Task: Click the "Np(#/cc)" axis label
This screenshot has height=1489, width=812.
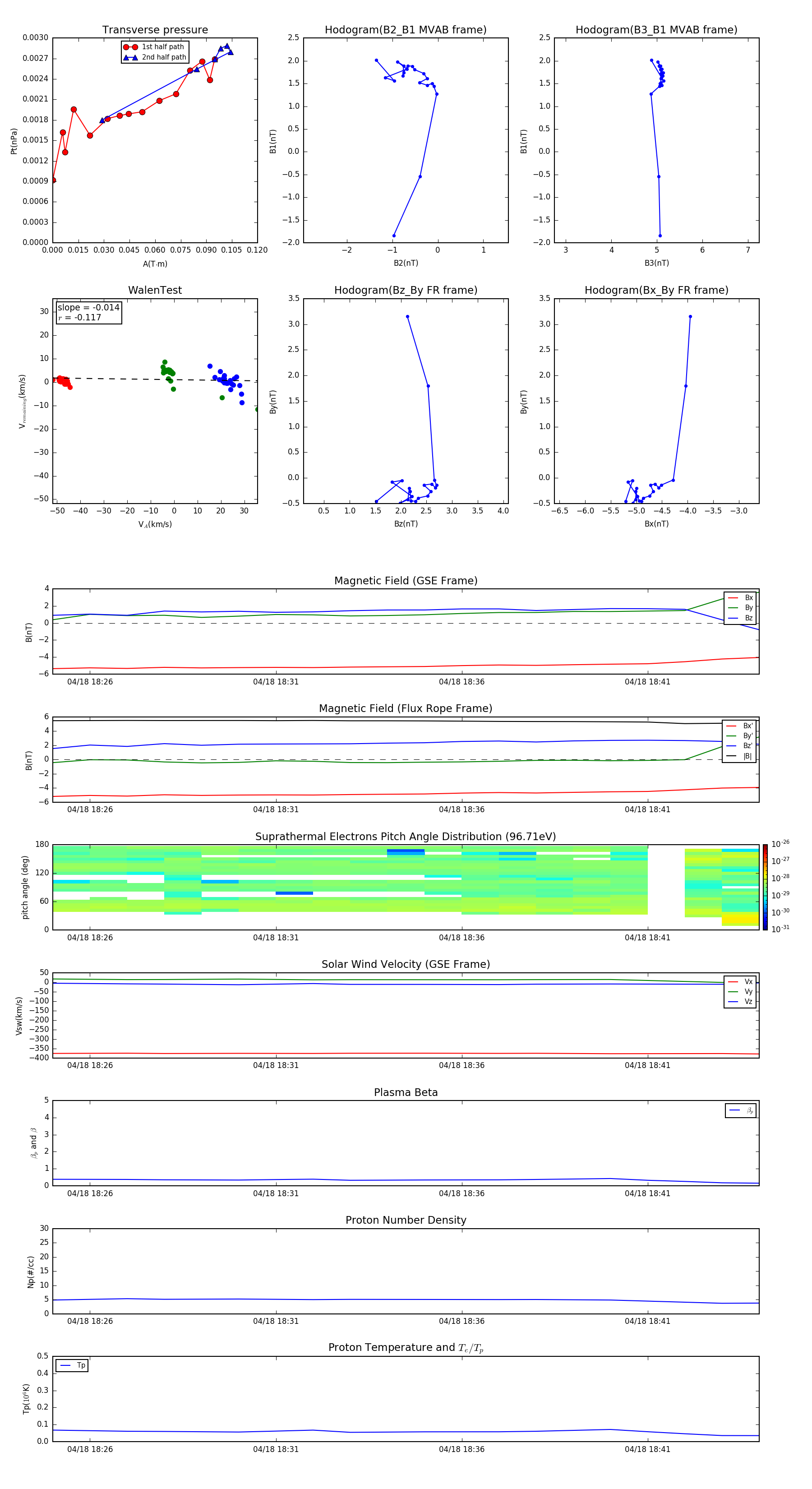Action: [x=31, y=1272]
